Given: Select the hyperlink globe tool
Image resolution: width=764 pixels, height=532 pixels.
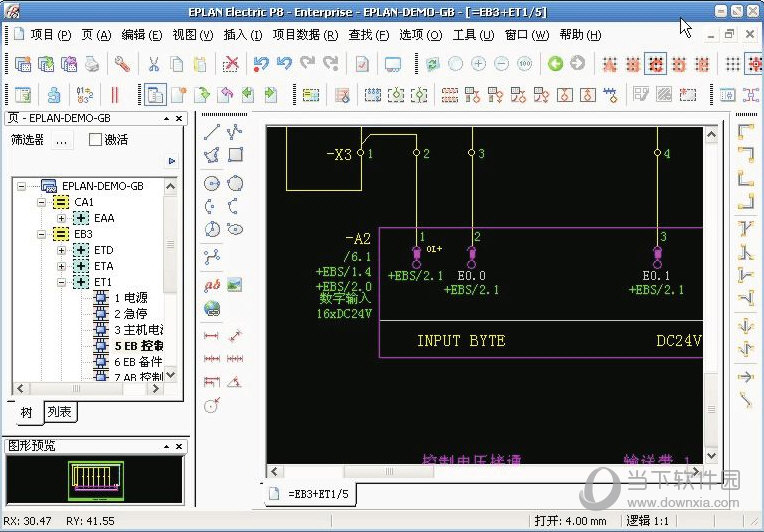Looking at the screenshot, I should [x=212, y=308].
